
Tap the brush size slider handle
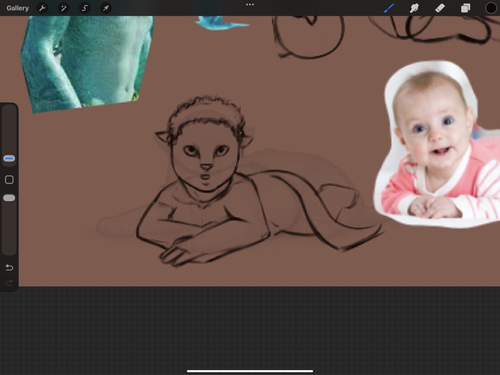[x=9, y=159]
